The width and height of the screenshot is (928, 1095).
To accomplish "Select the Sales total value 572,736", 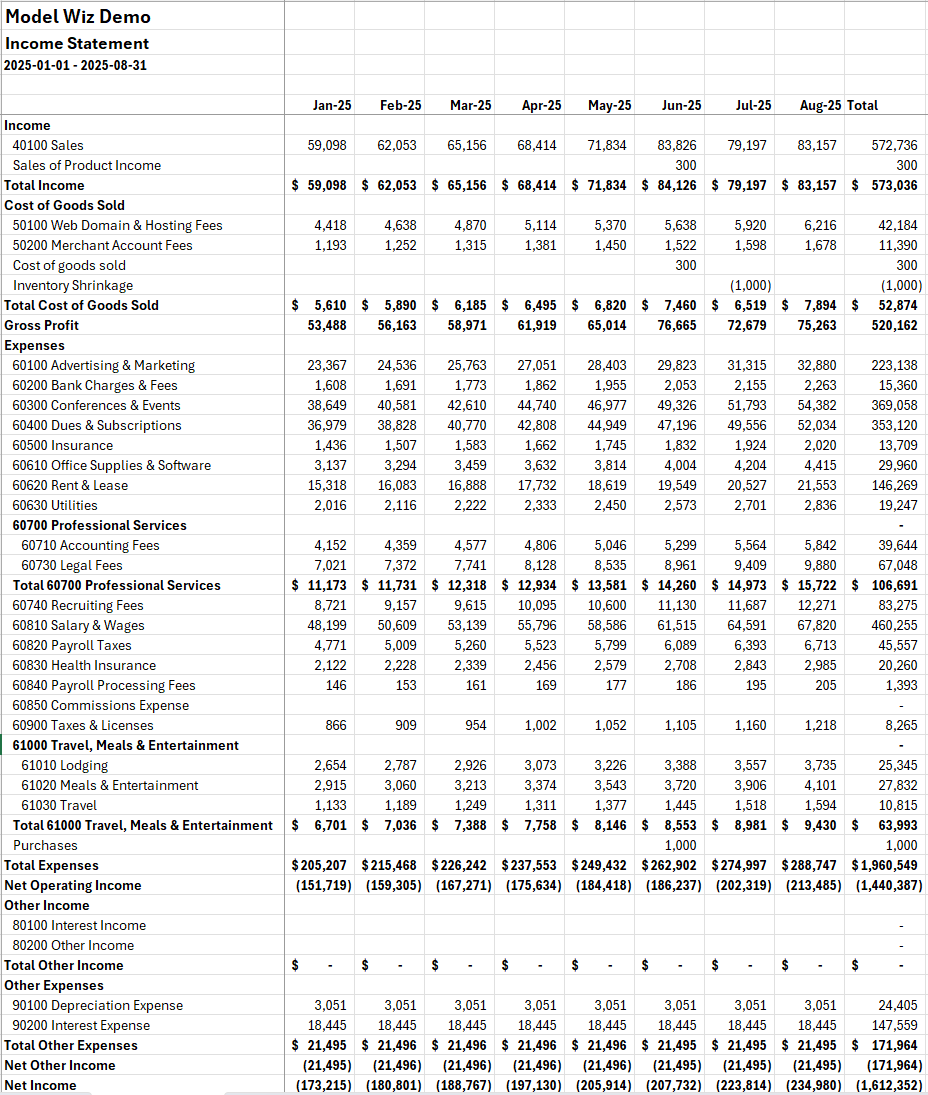I will point(894,145).
